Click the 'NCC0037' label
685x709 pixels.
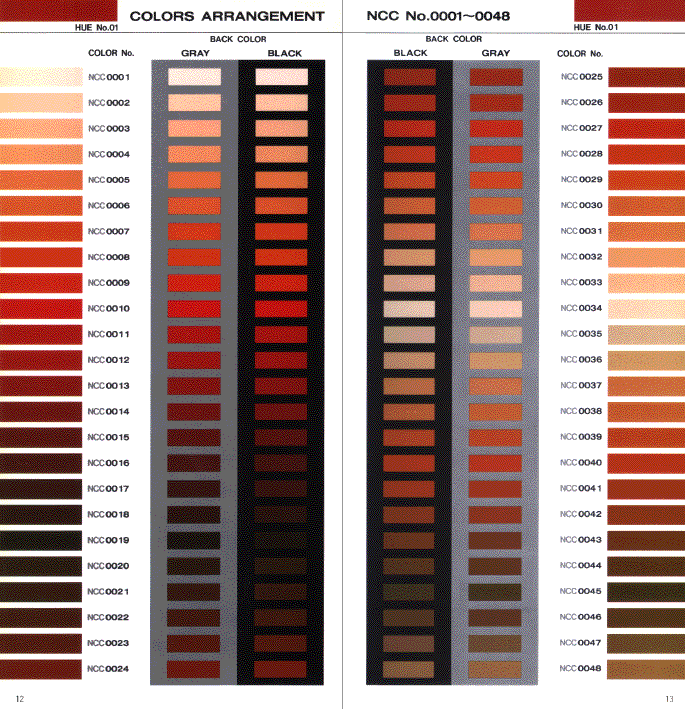581,386
